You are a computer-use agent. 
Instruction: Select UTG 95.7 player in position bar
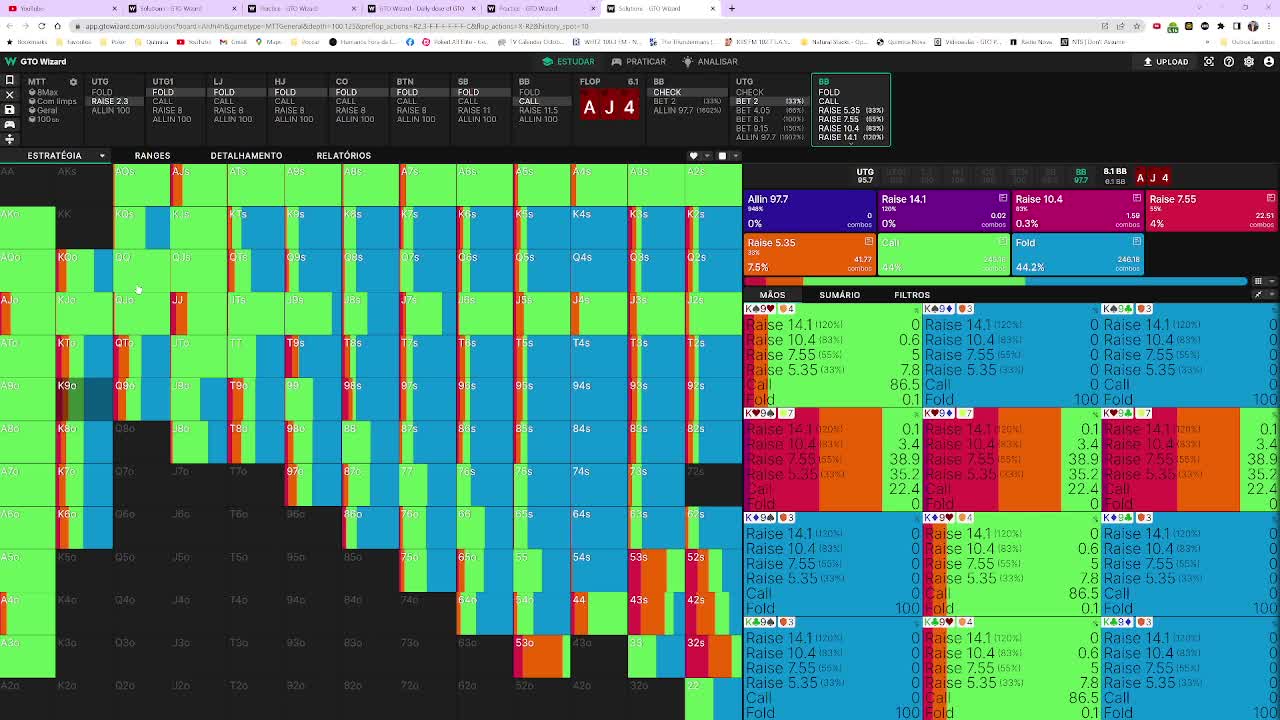(x=865, y=176)
